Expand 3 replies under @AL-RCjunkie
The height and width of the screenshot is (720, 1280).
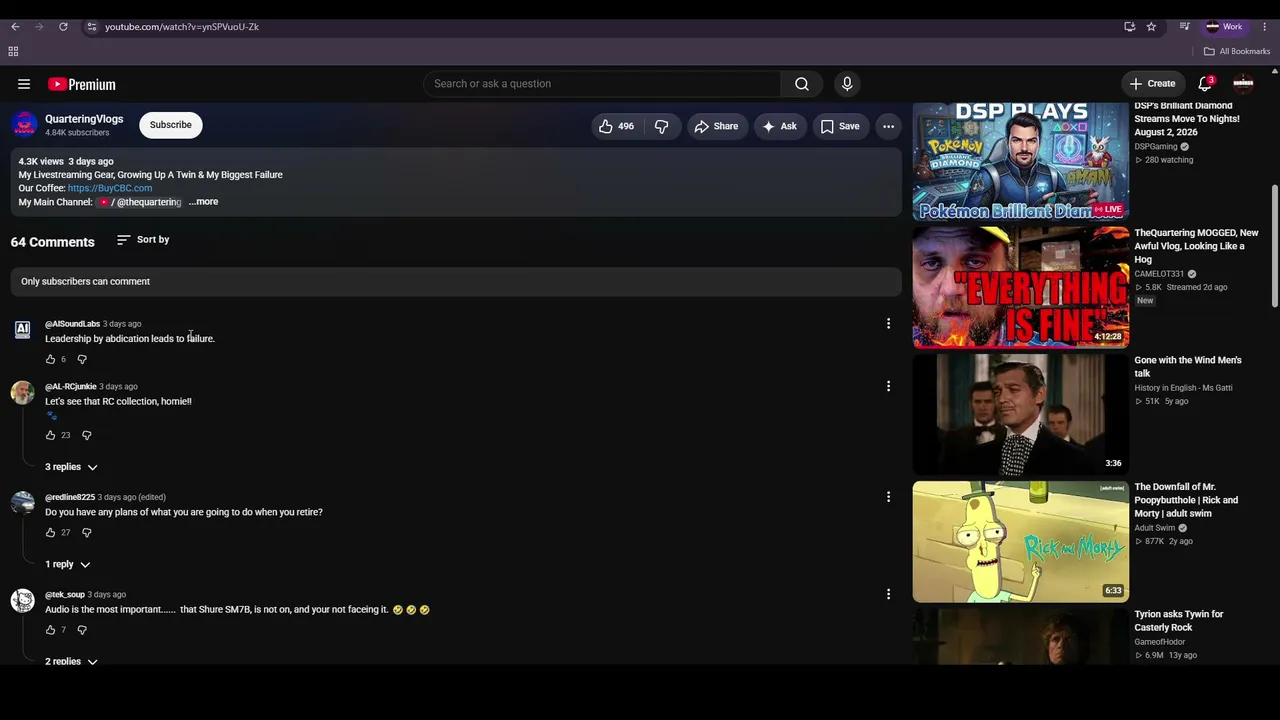point(71,467)
